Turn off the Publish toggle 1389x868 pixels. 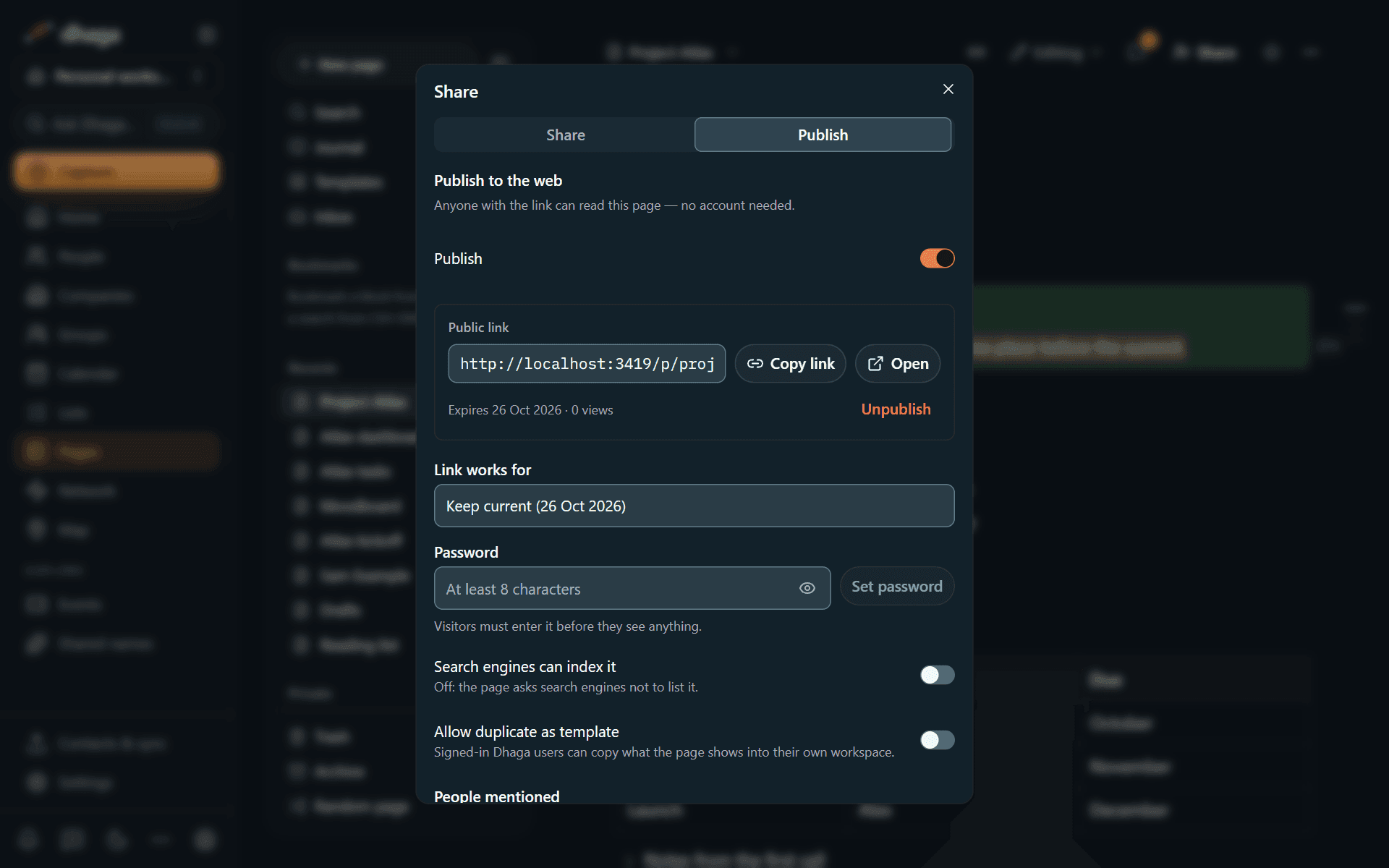pos(937,258)
